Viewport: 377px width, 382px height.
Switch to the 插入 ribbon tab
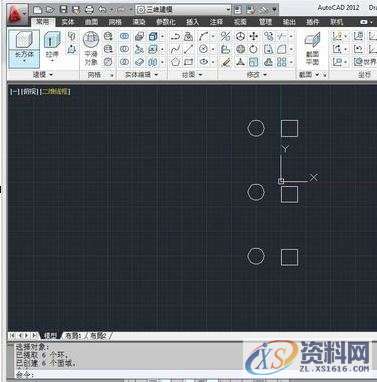click(x=192, y=22)
